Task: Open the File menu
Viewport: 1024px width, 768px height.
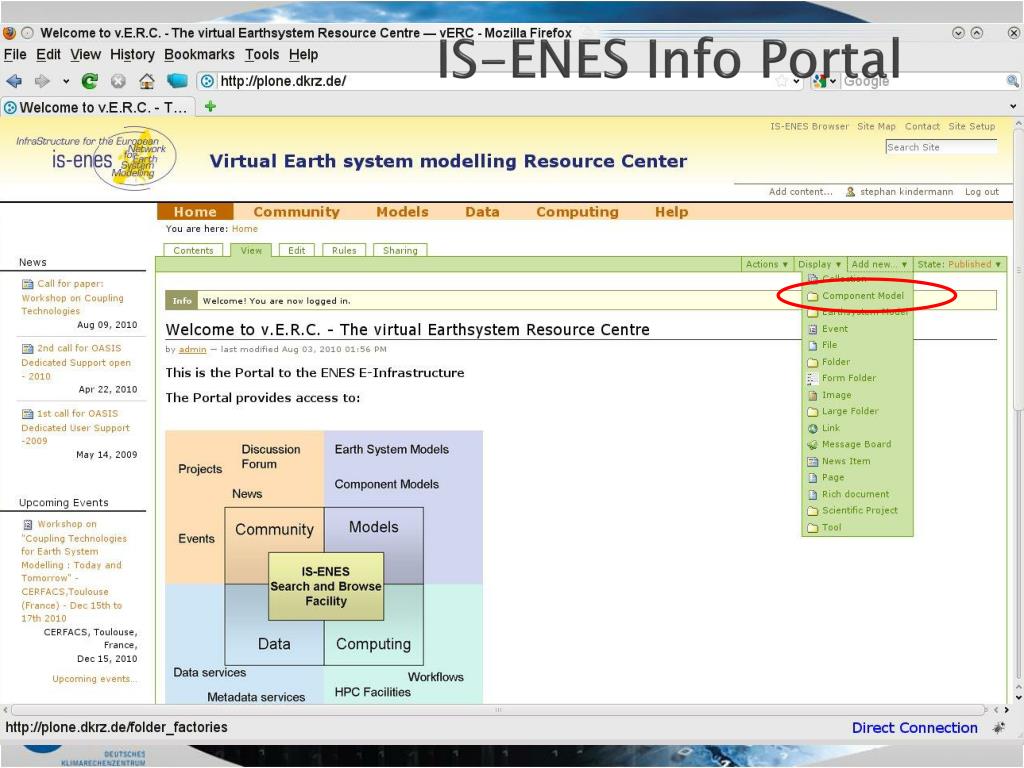Action: [x=15, y=55]
